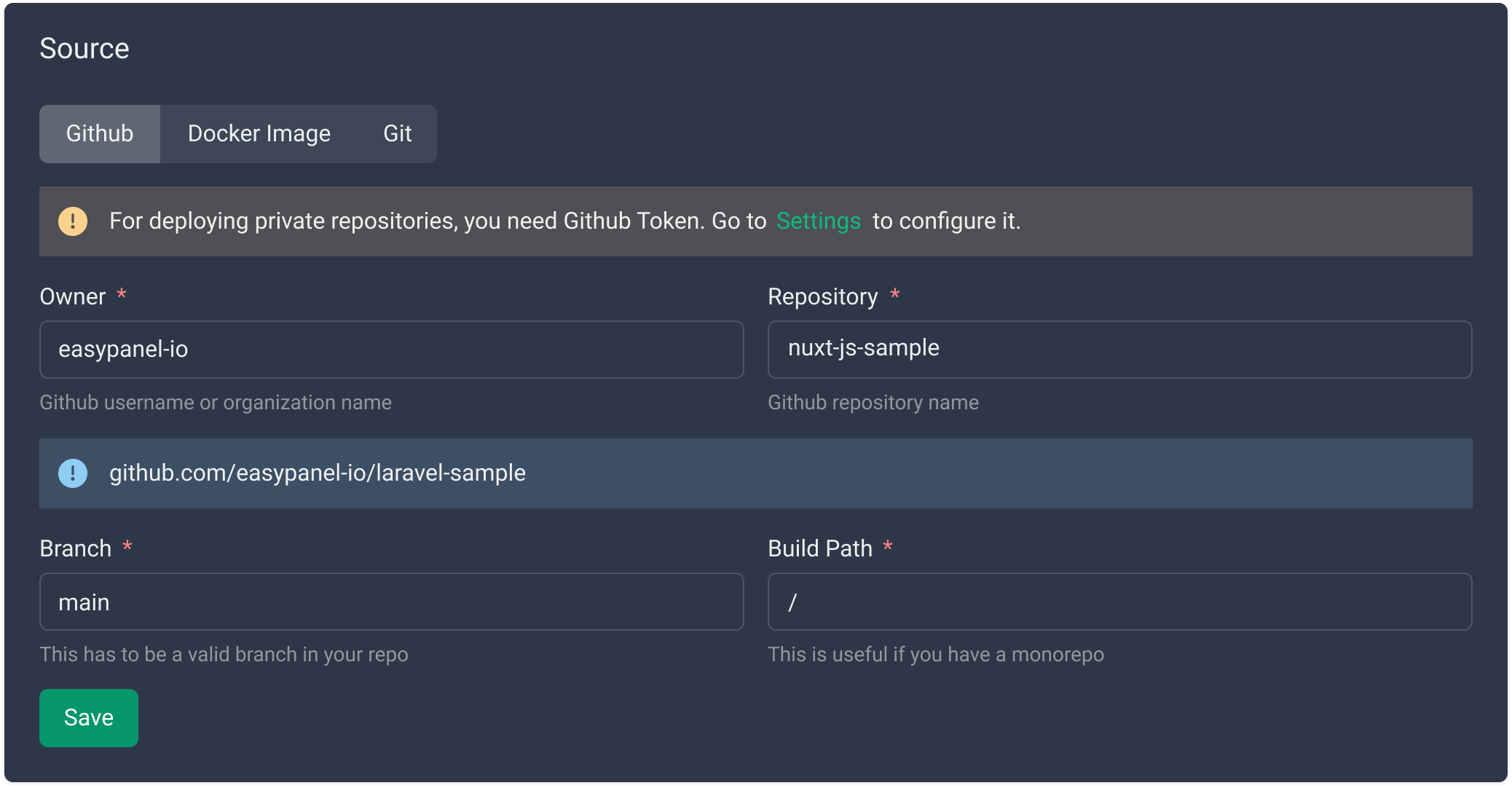Click the monorepo helper text under Build Path
Screen dimensions: 1512x788
[x=936, y=654]
